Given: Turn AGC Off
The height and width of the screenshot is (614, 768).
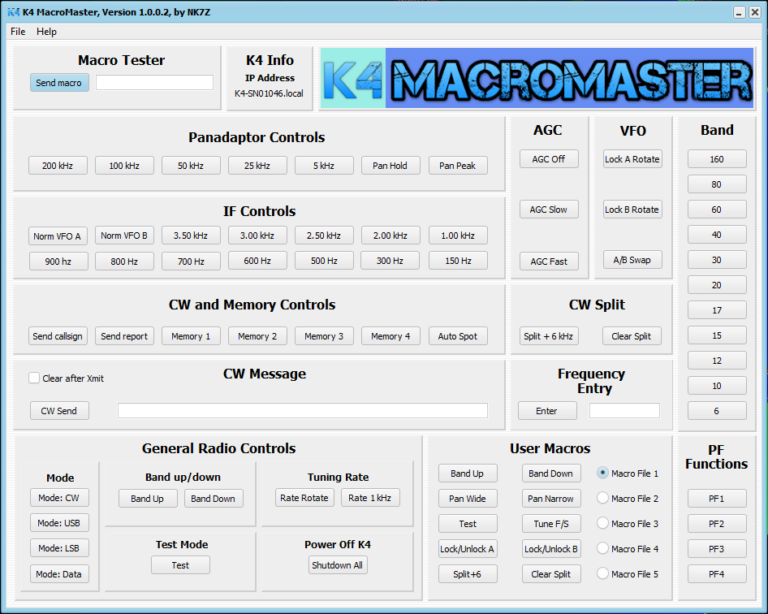Looking at the screenshot, I should coord(549,159).
